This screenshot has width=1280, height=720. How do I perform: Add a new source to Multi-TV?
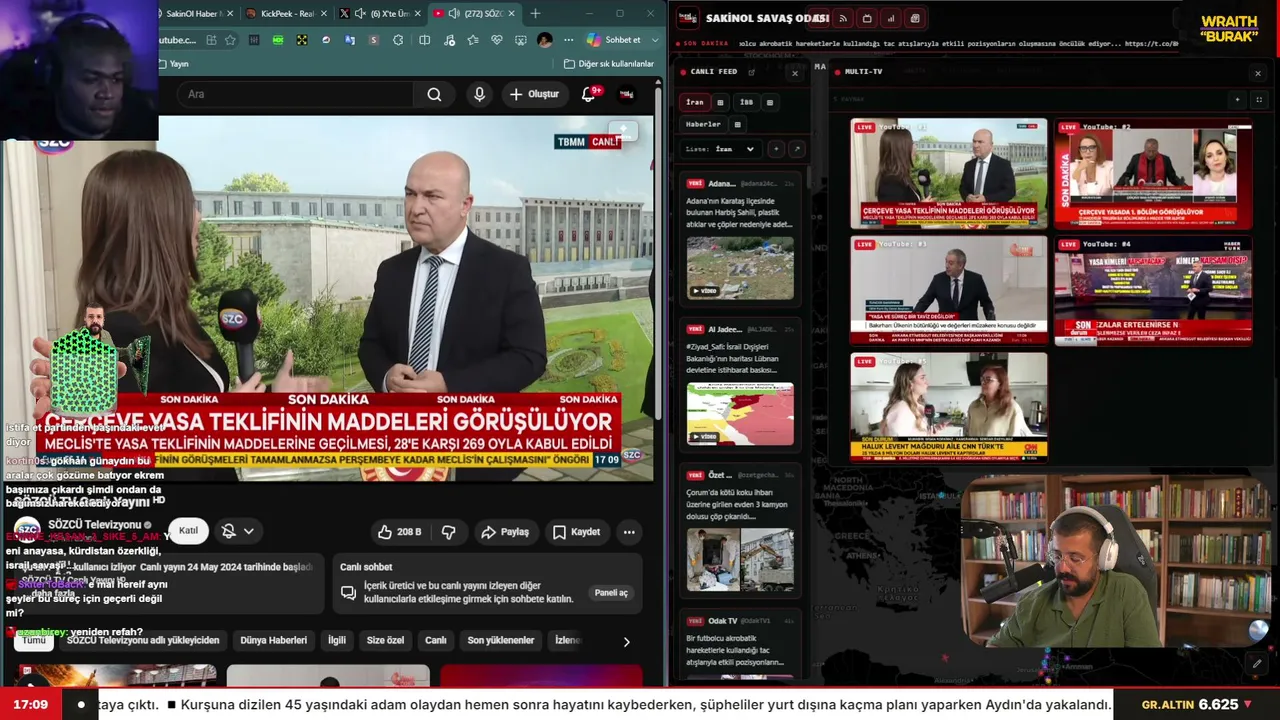point(1237,100)
